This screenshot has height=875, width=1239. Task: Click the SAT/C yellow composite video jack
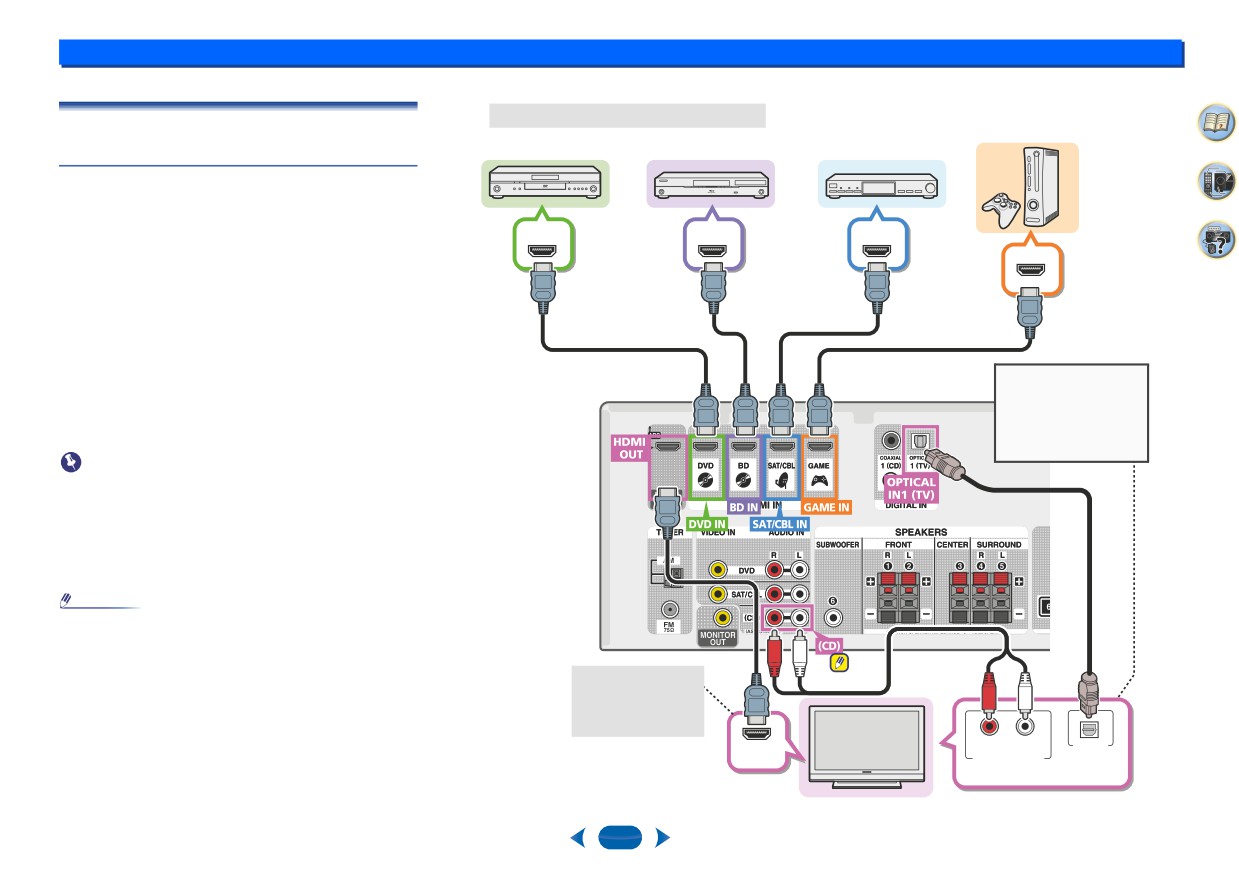(x=717, y=595)
